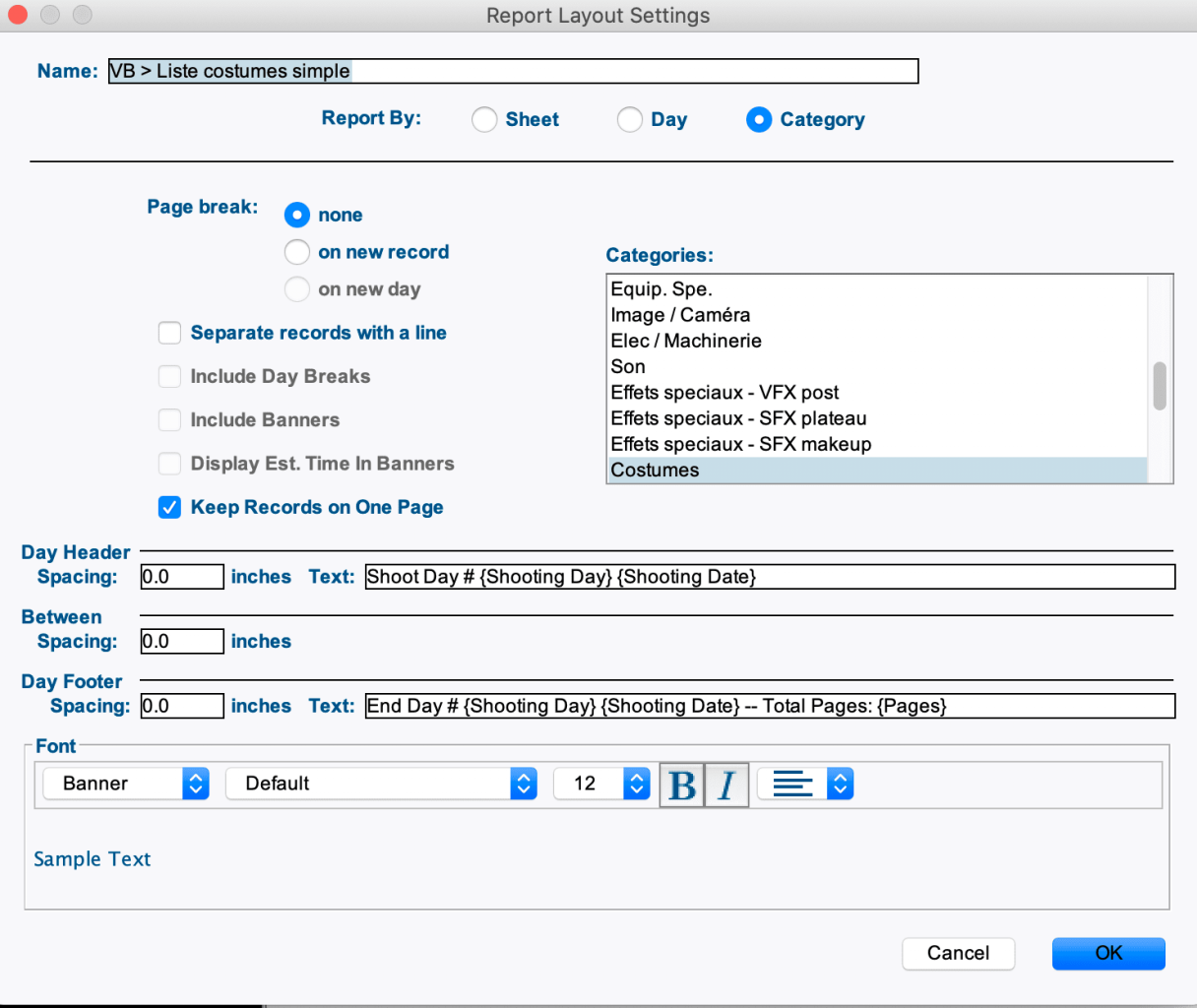Expand the Default font family dropdown
Image resolution: width=1197 pixels, height=1008 pixels.
[381, 784]
